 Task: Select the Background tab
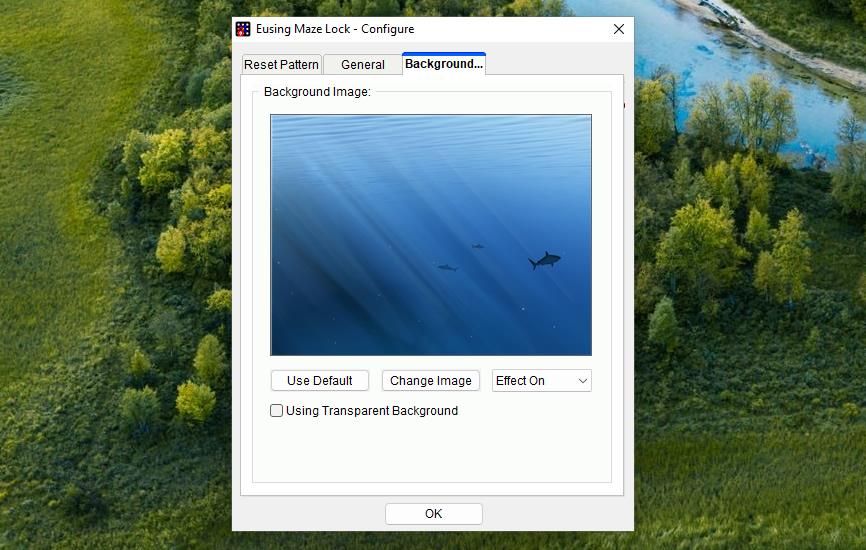(443, 64)
